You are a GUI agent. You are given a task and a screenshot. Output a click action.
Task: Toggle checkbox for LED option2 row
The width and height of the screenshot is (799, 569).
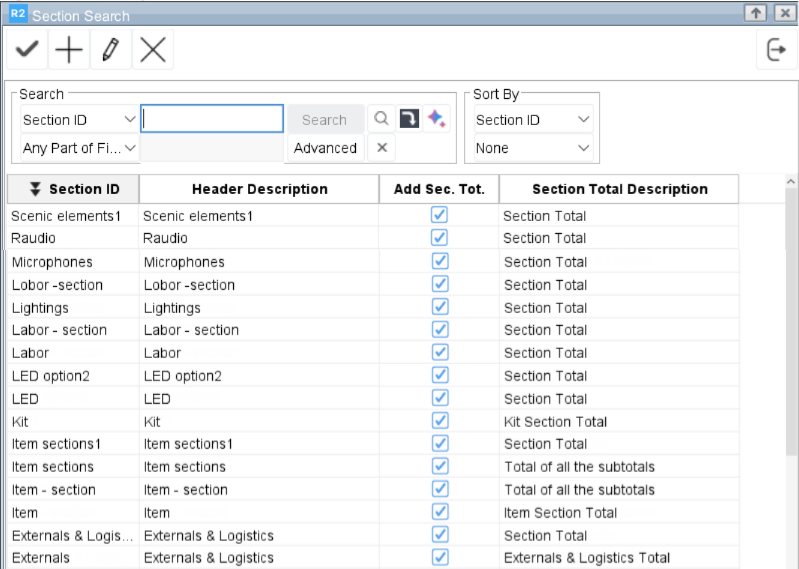(439, 375)
